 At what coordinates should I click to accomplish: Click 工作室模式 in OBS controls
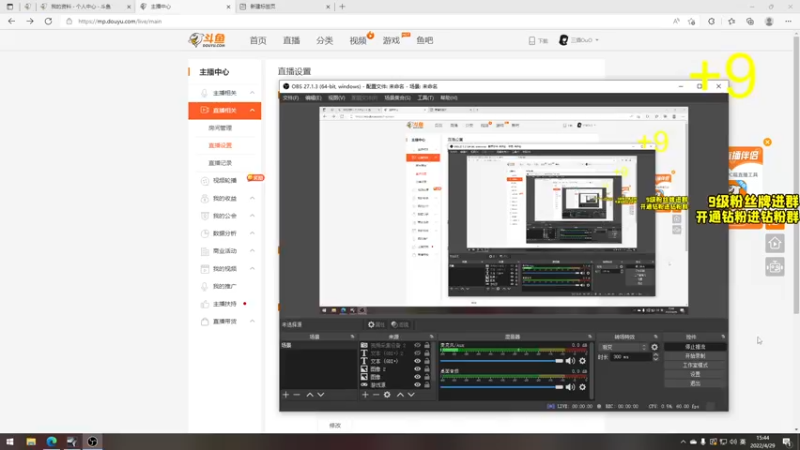[695, 365]
